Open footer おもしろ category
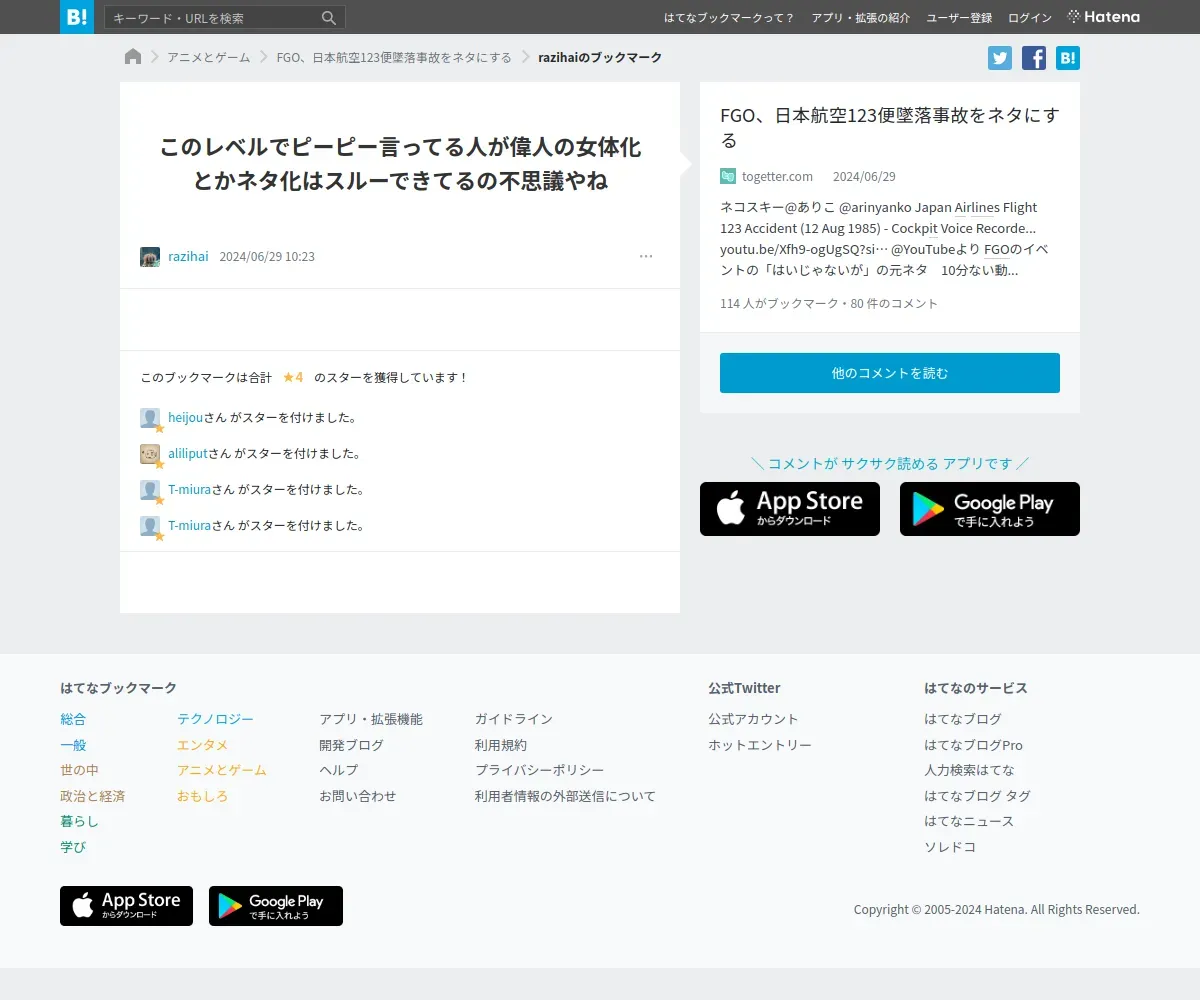This screenshot has height=1000, width=1200. [202, 796]
